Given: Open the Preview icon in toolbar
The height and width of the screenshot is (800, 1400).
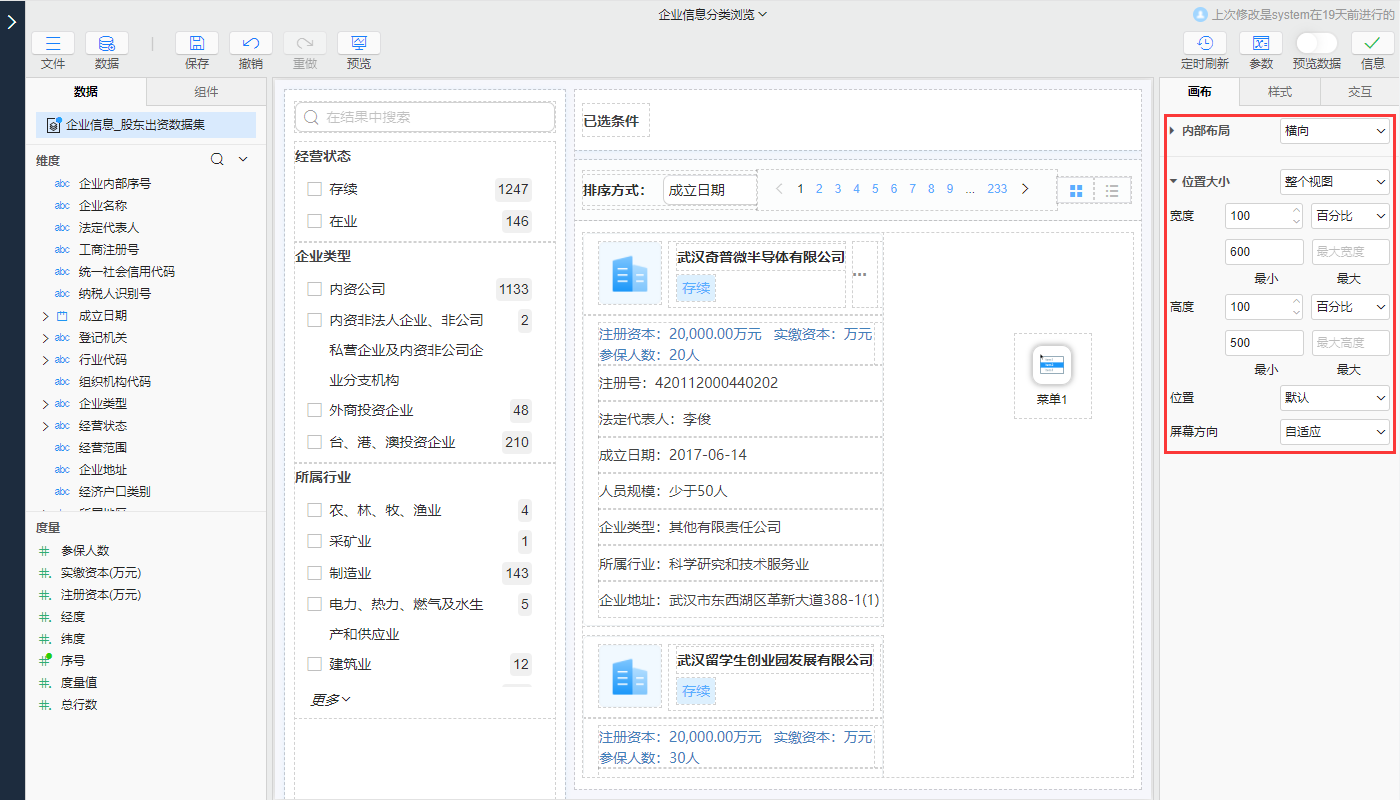Looking at the screenshot, I should [x=358, y=44].
